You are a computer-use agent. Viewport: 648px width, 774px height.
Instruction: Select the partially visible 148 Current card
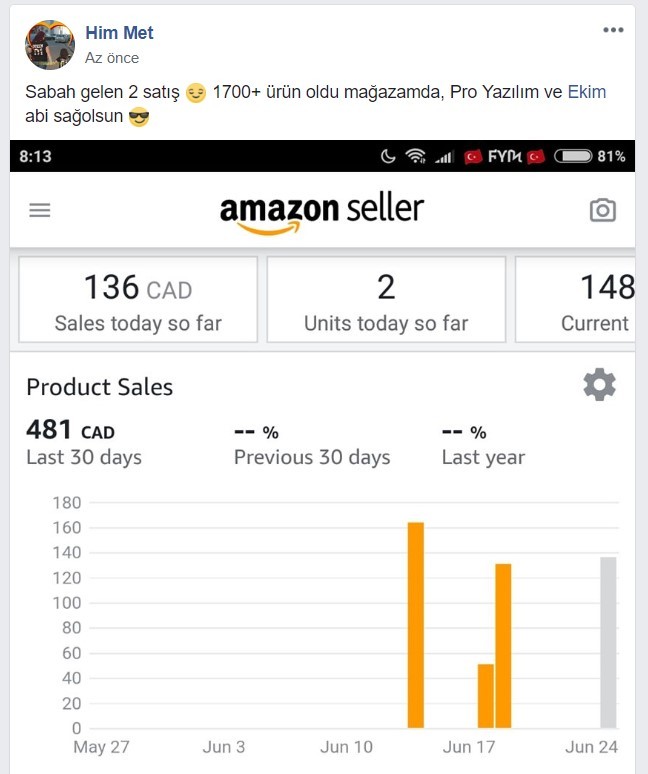[x=575, y=299]
